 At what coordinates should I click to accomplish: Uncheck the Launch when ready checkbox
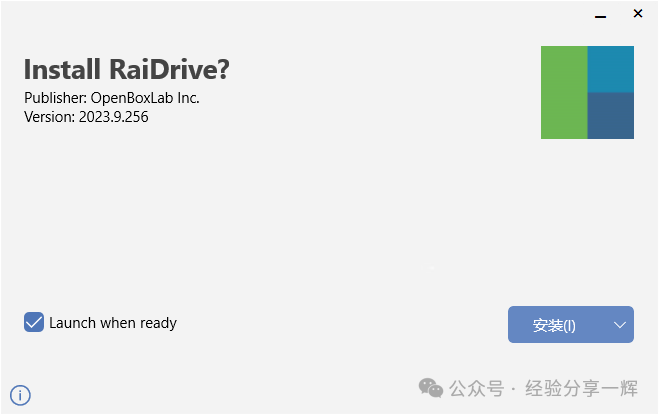(34, 322)
